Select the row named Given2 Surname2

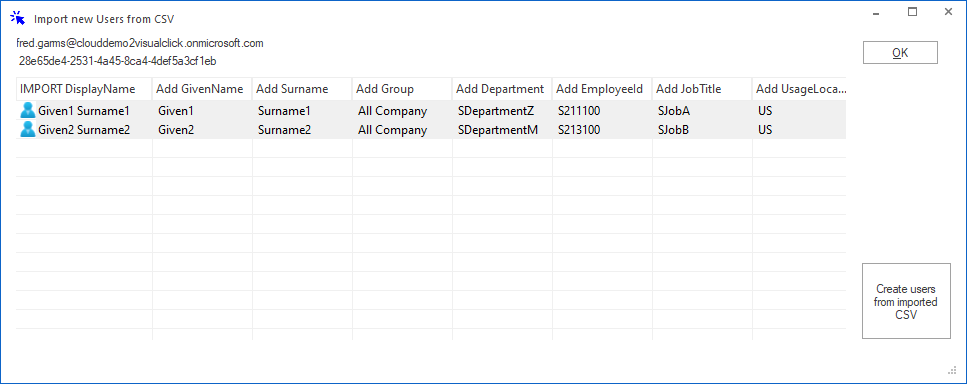tap(431, 129)
